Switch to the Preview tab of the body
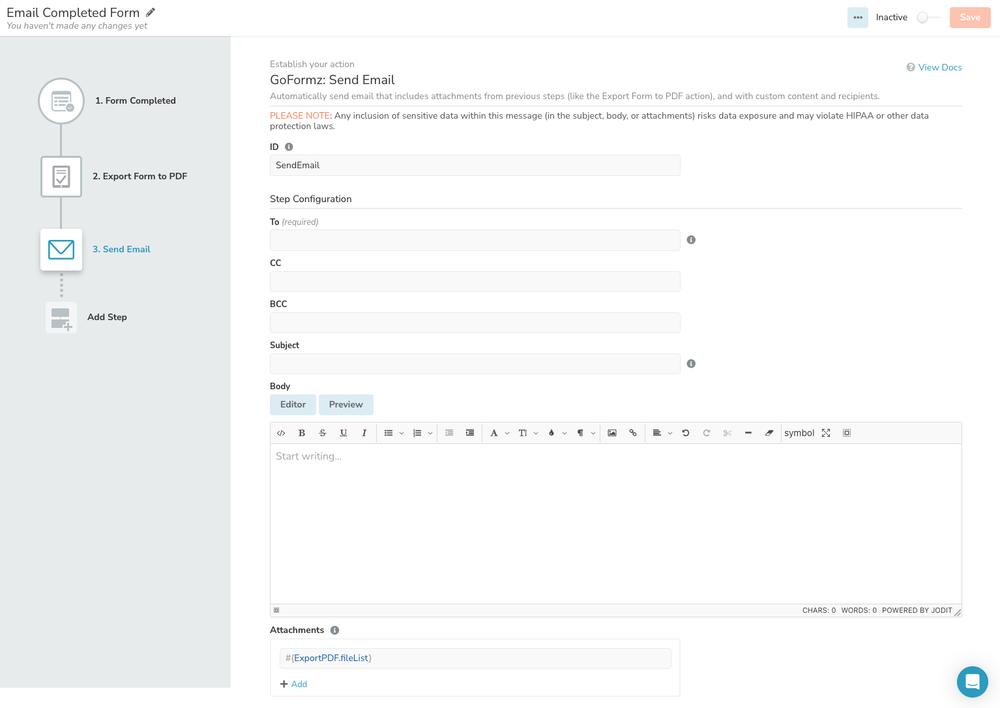This screenshot has width=1000, height=708. click(x=346, y=404)
